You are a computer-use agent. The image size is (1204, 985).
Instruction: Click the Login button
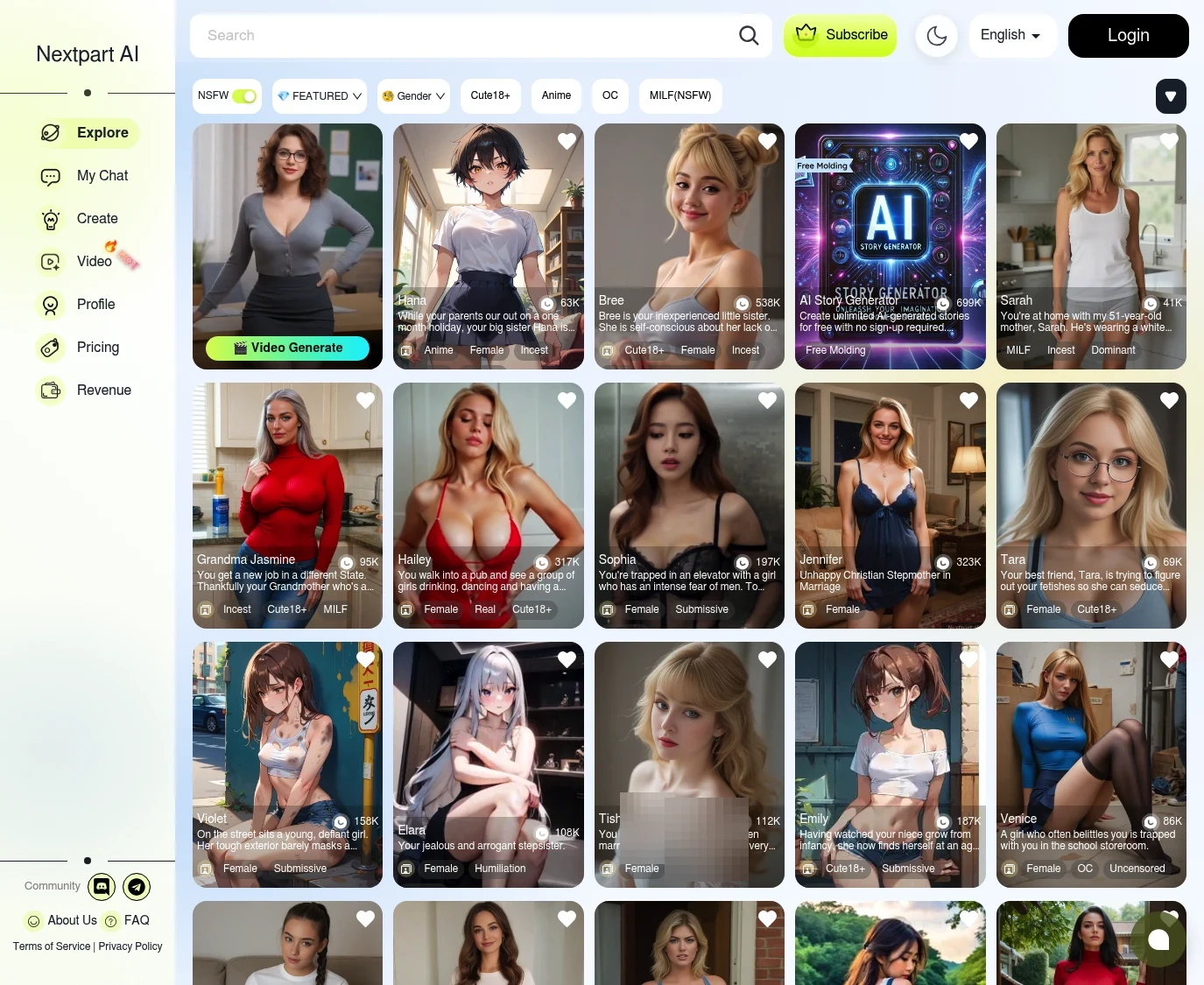coord(1129,36)
